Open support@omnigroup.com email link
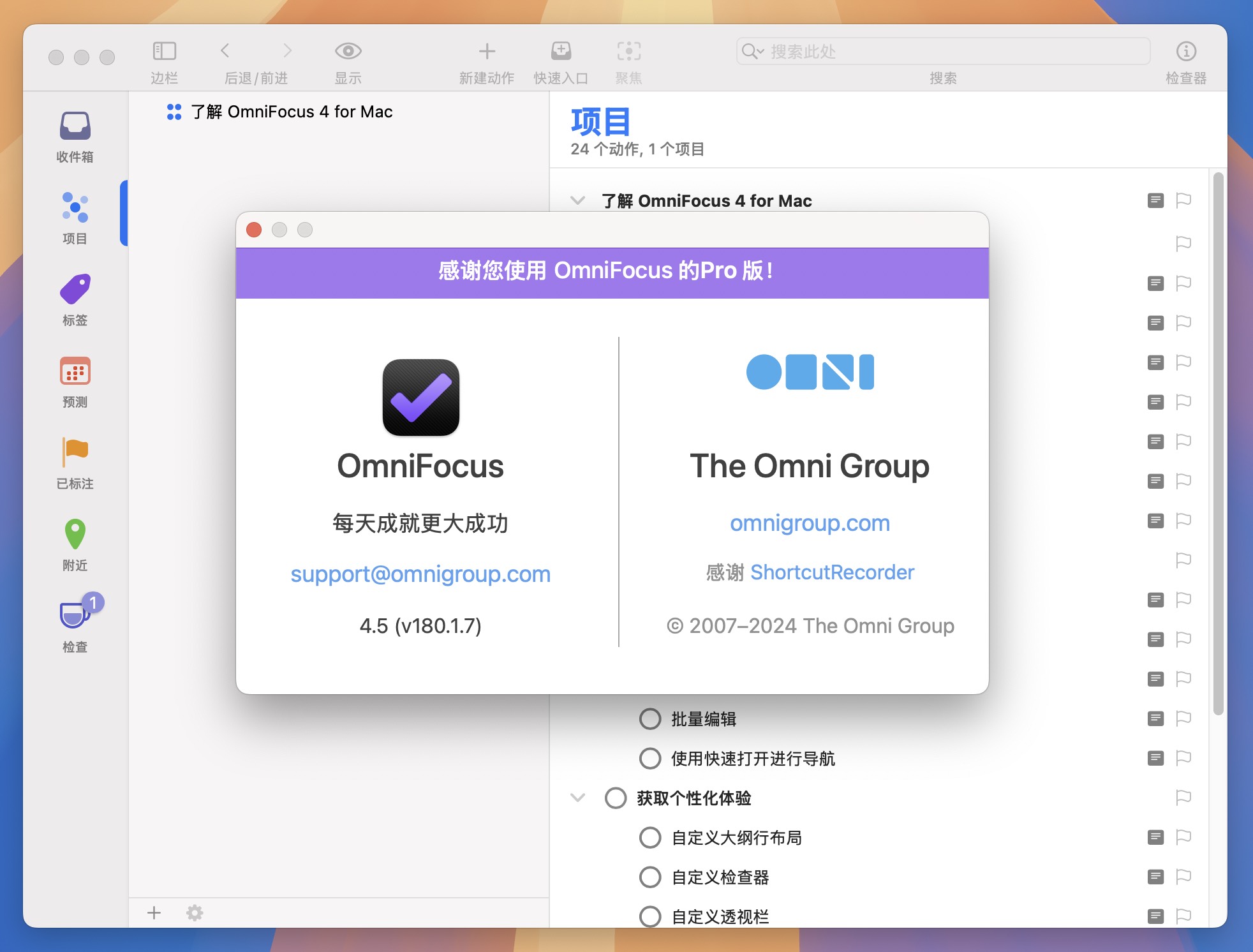 [x=420, y=574]
